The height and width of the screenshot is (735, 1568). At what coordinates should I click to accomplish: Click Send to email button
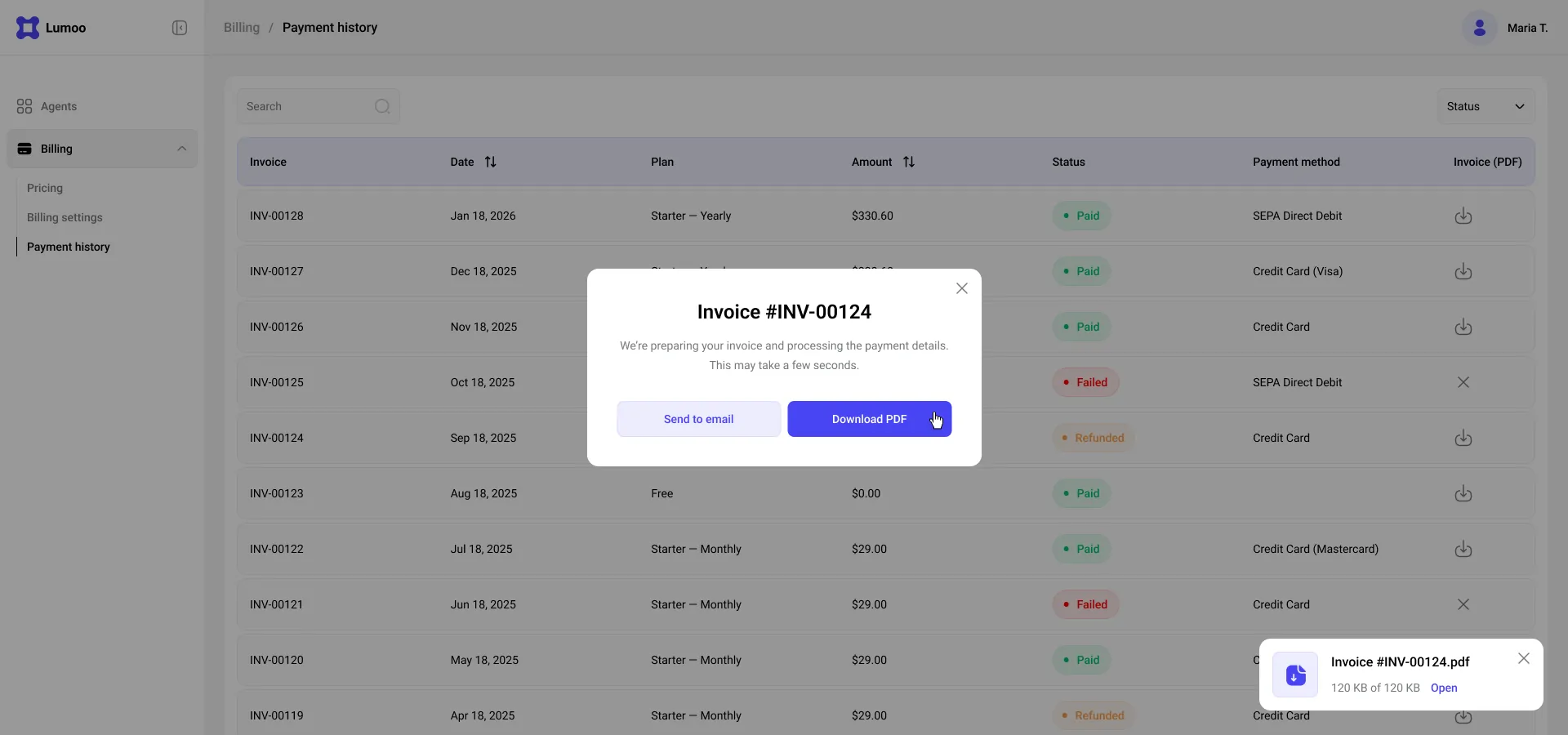tap(698, 419)
